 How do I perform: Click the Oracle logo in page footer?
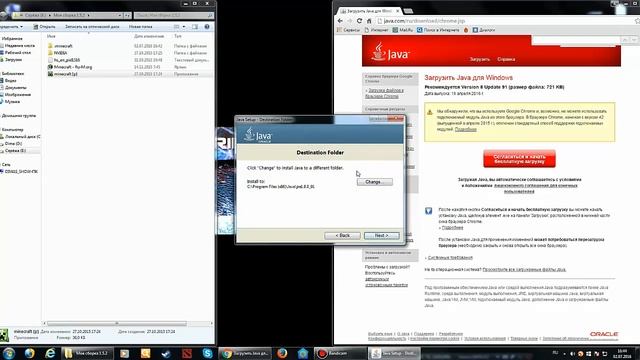point(604,334)
